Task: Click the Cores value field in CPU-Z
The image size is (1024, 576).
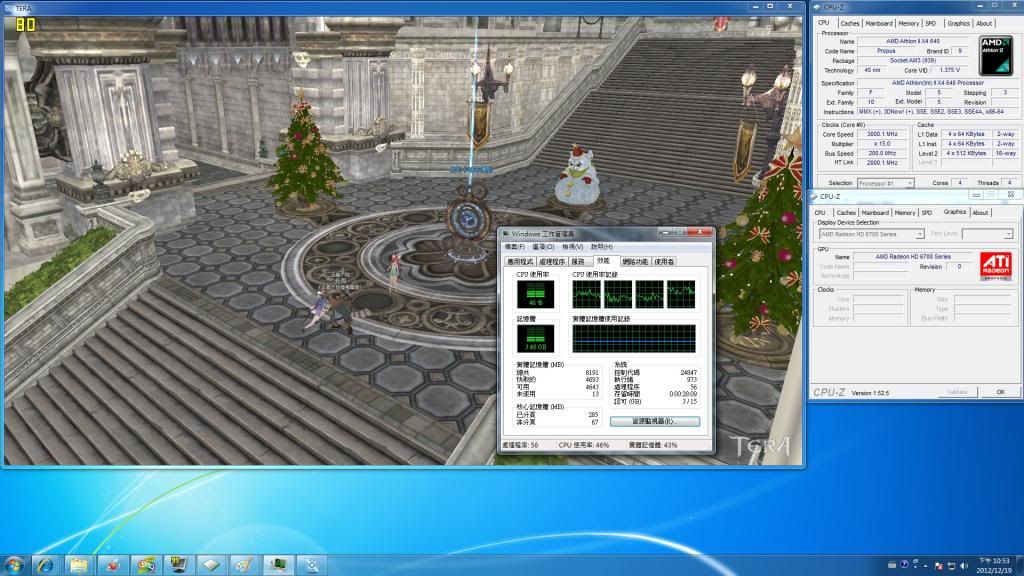Action: tap(959, 183)
